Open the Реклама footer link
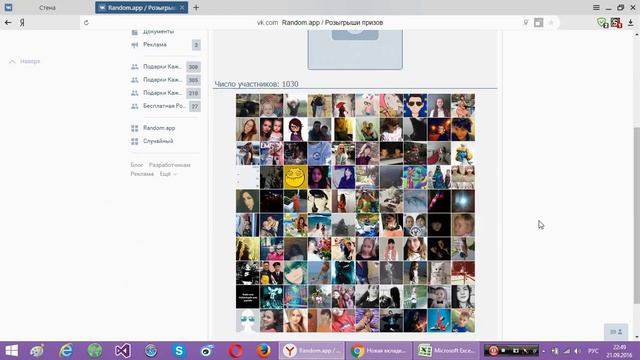 point(142,174)
